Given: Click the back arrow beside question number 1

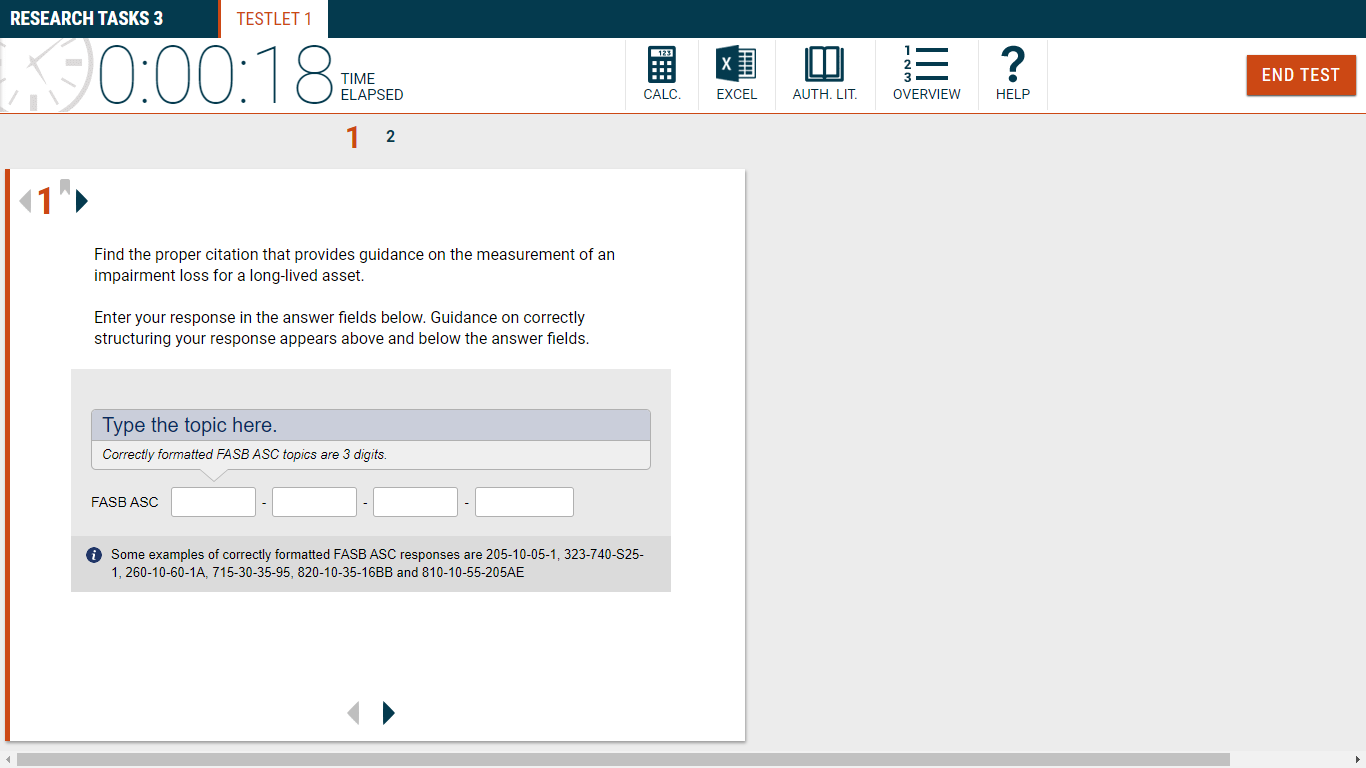Looking at the screenshot, I should click(x=23, y=200).
